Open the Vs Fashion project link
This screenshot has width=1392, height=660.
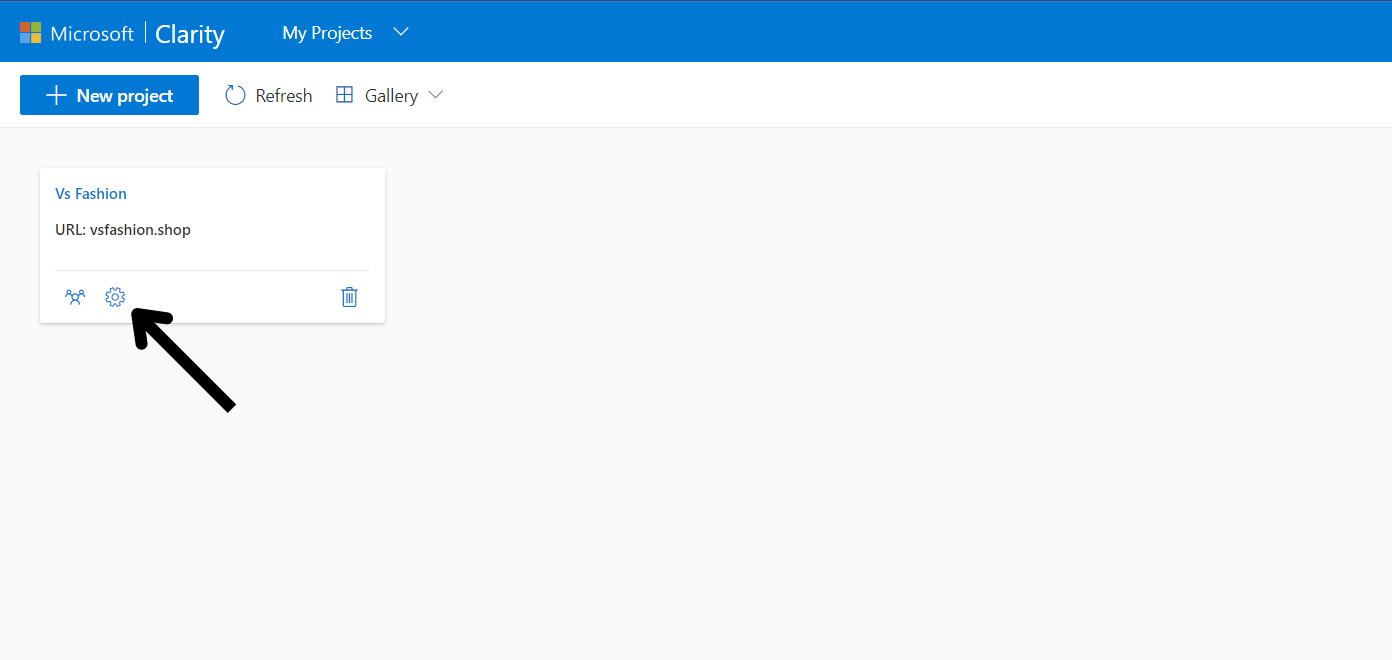click(91, 194)
